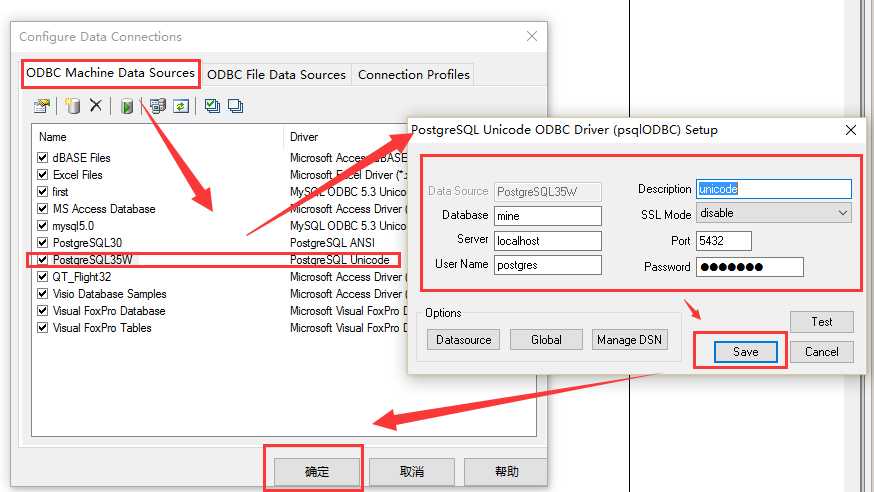
Task: Click the Test button in the ODBC setup
Action: pyautogui.click(x=822, y=322)
